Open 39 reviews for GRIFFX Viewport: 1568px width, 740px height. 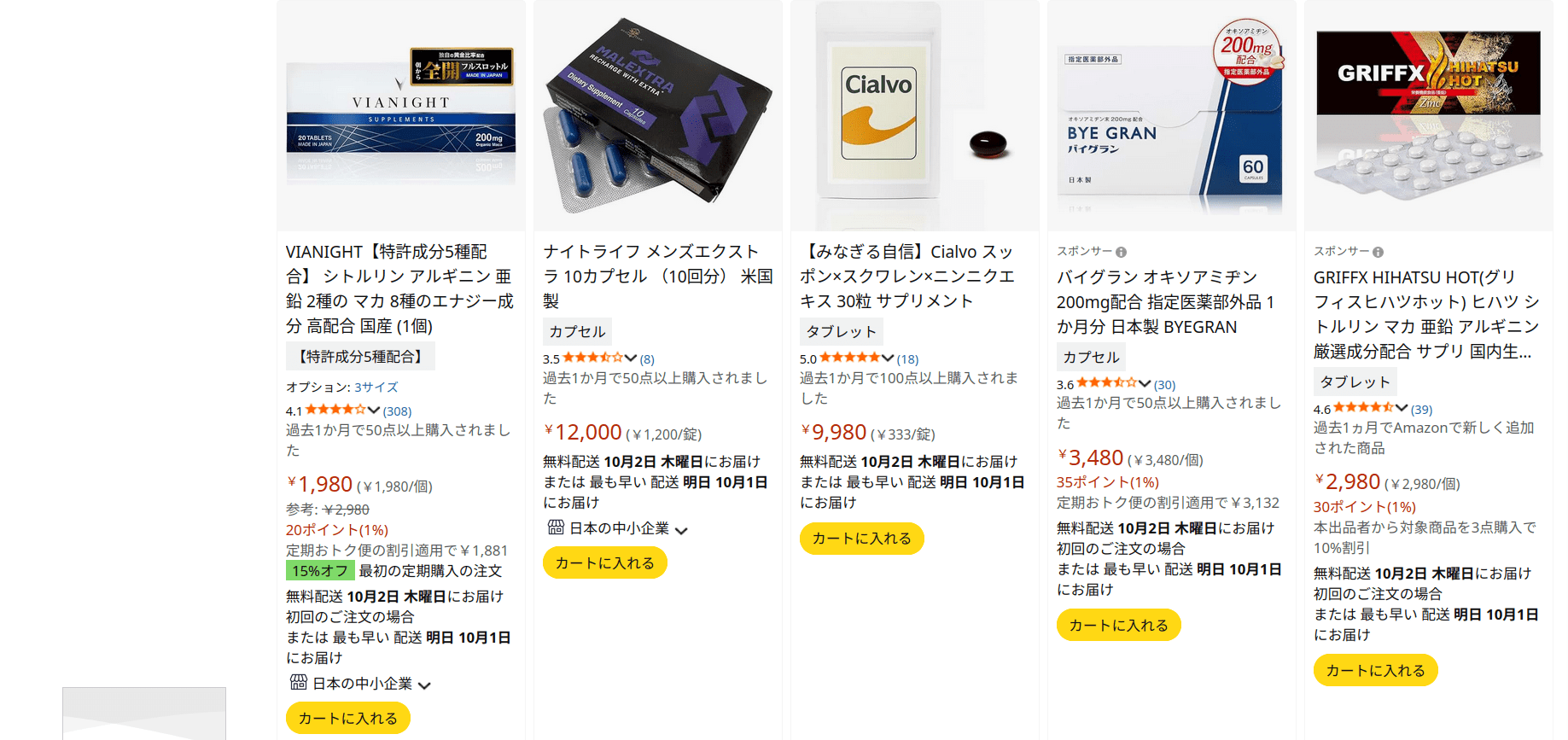pos(1421,410)
